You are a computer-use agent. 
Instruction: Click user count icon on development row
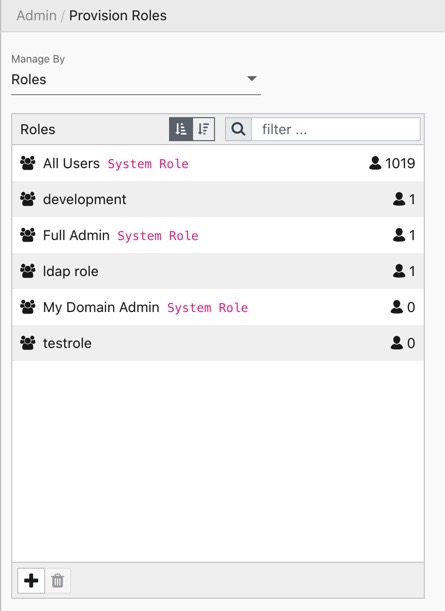399,199
